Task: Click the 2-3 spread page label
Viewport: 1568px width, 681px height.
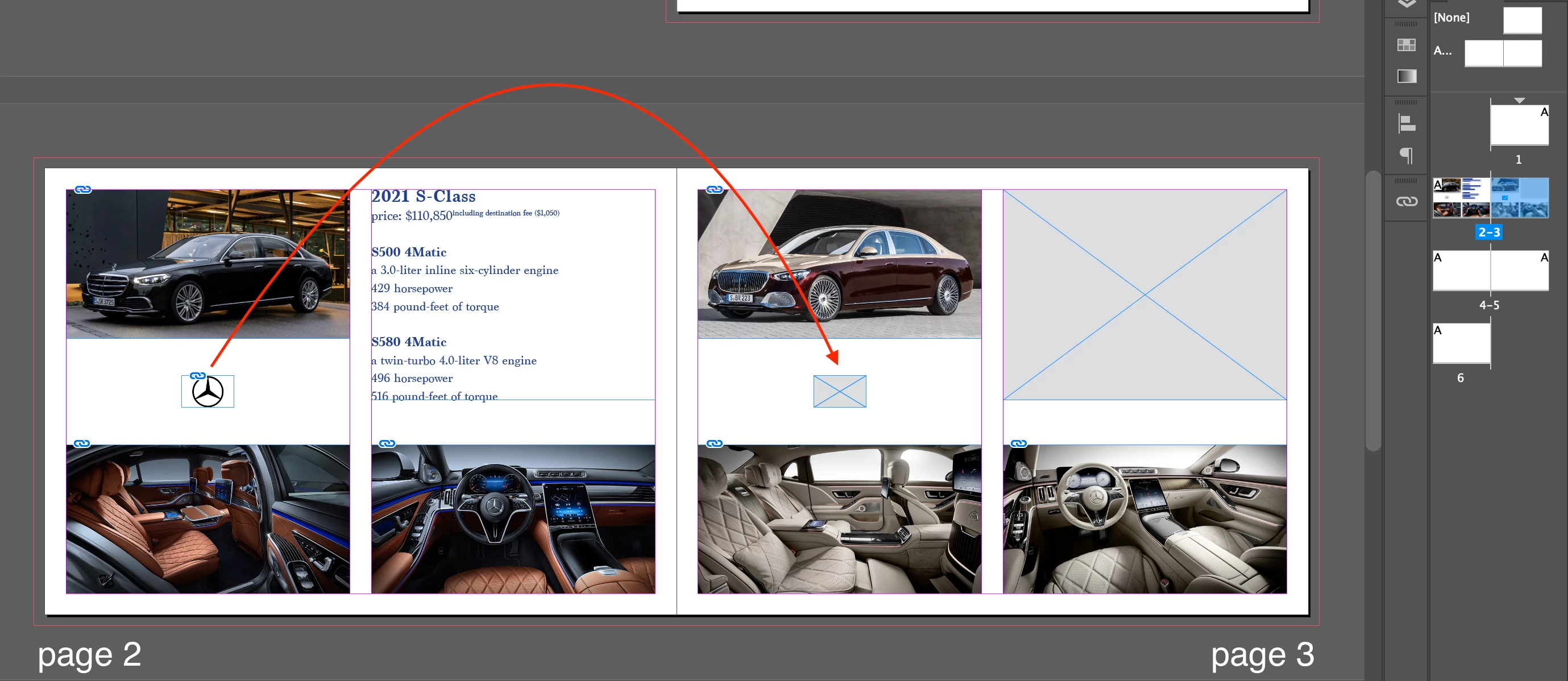Action: (1489, 232)
